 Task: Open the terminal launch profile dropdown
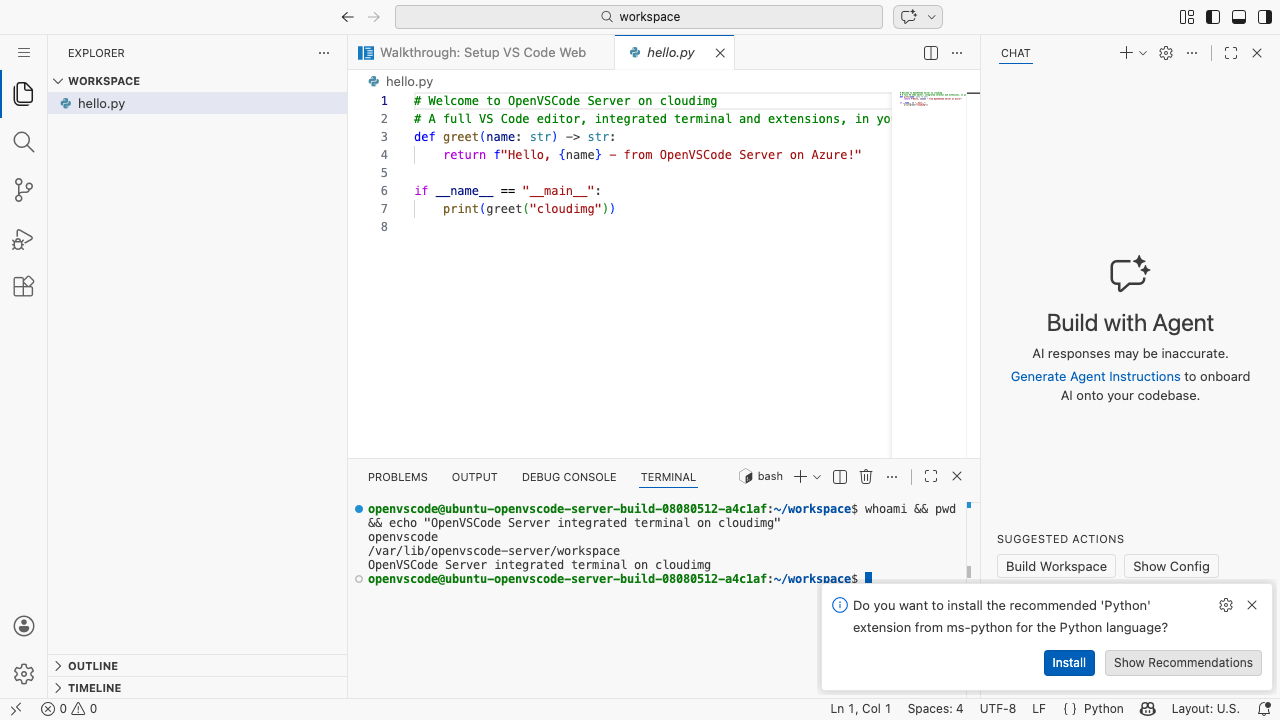pos(817,477)
